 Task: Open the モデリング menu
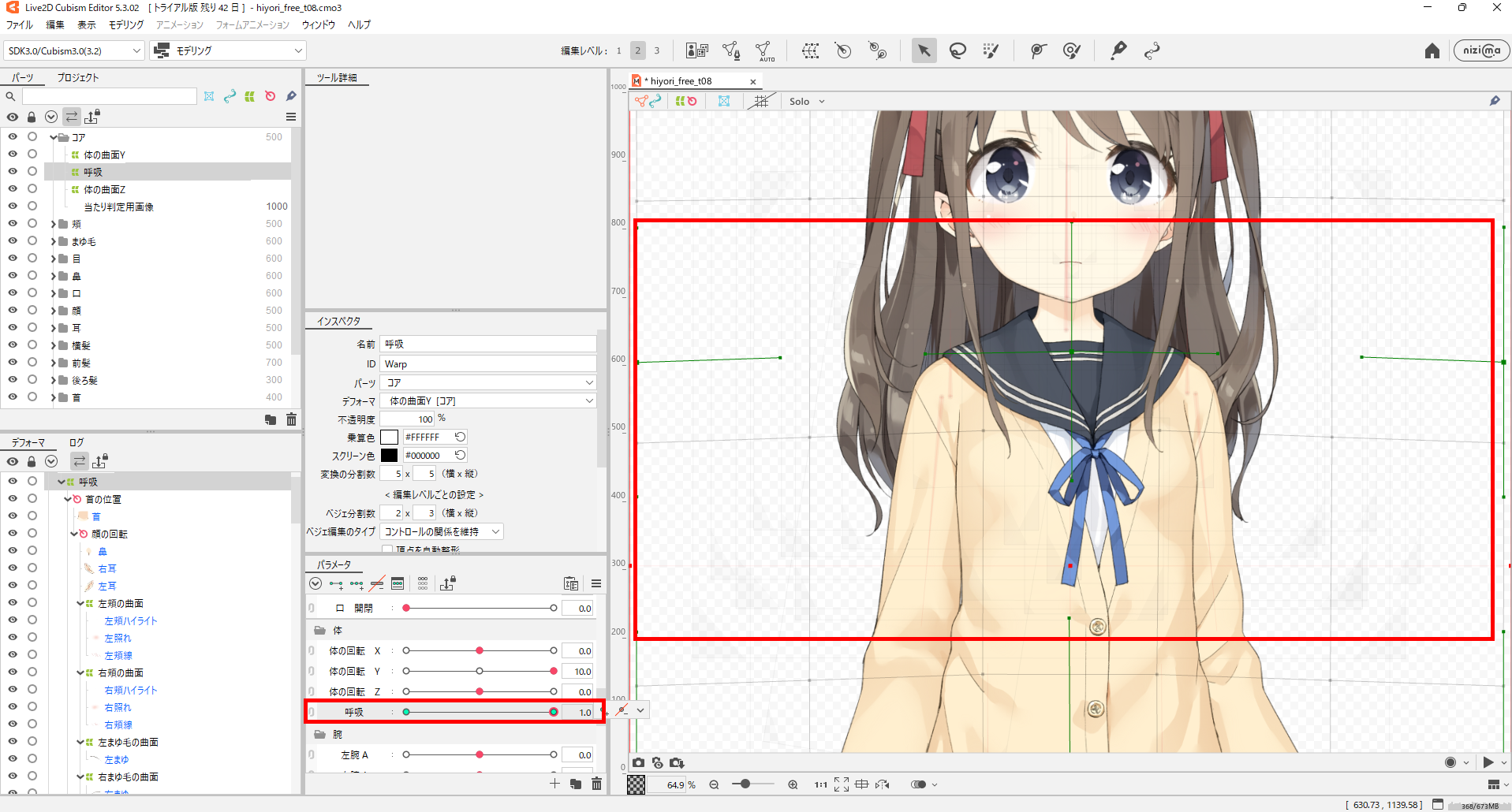pos(126,25)
